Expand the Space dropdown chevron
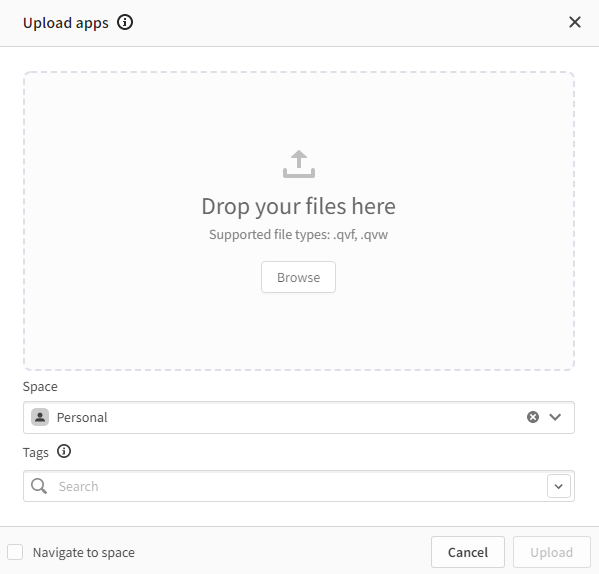The height and width of the screenshot is (574, 599). pos(555,417)
